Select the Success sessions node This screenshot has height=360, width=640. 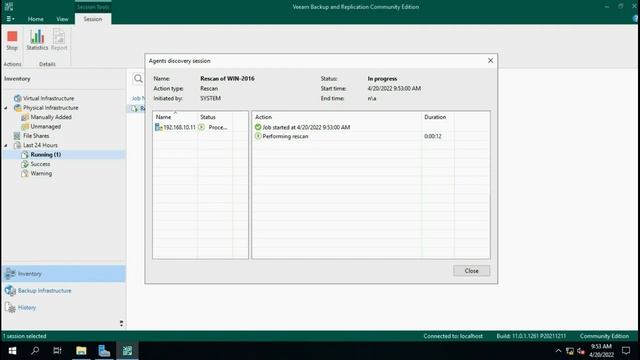[40, 164]
